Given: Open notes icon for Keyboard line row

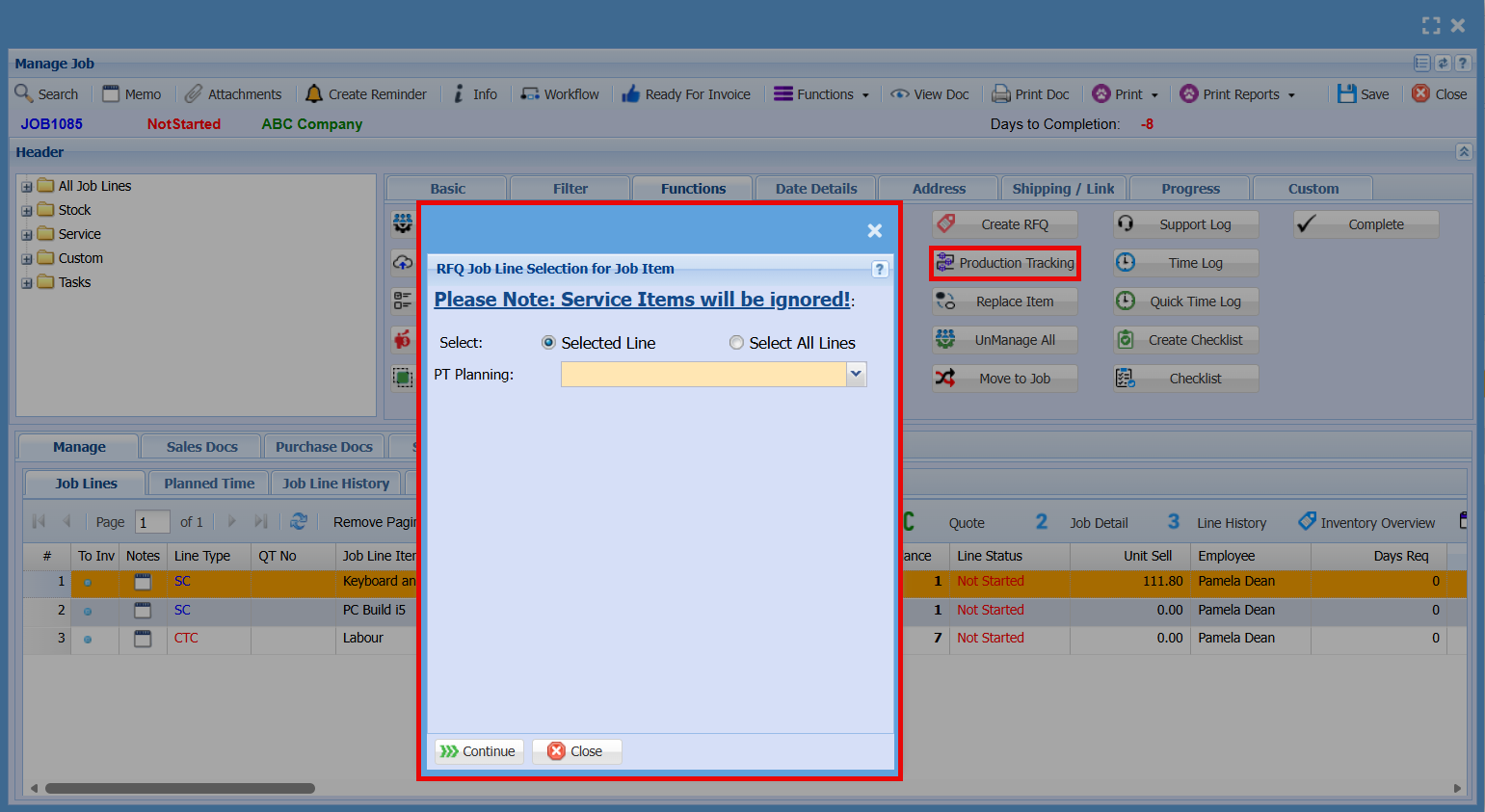Looking at the screenshot, I should click(143, 582).
